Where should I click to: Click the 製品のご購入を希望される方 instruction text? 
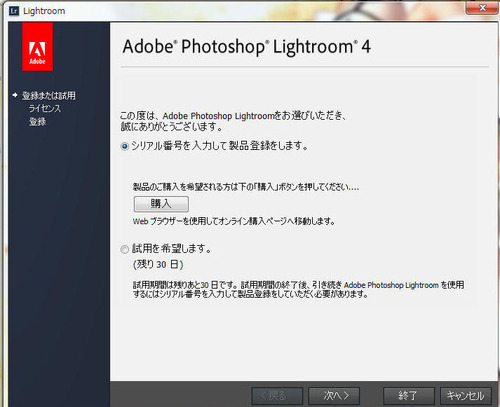[246, 187]
